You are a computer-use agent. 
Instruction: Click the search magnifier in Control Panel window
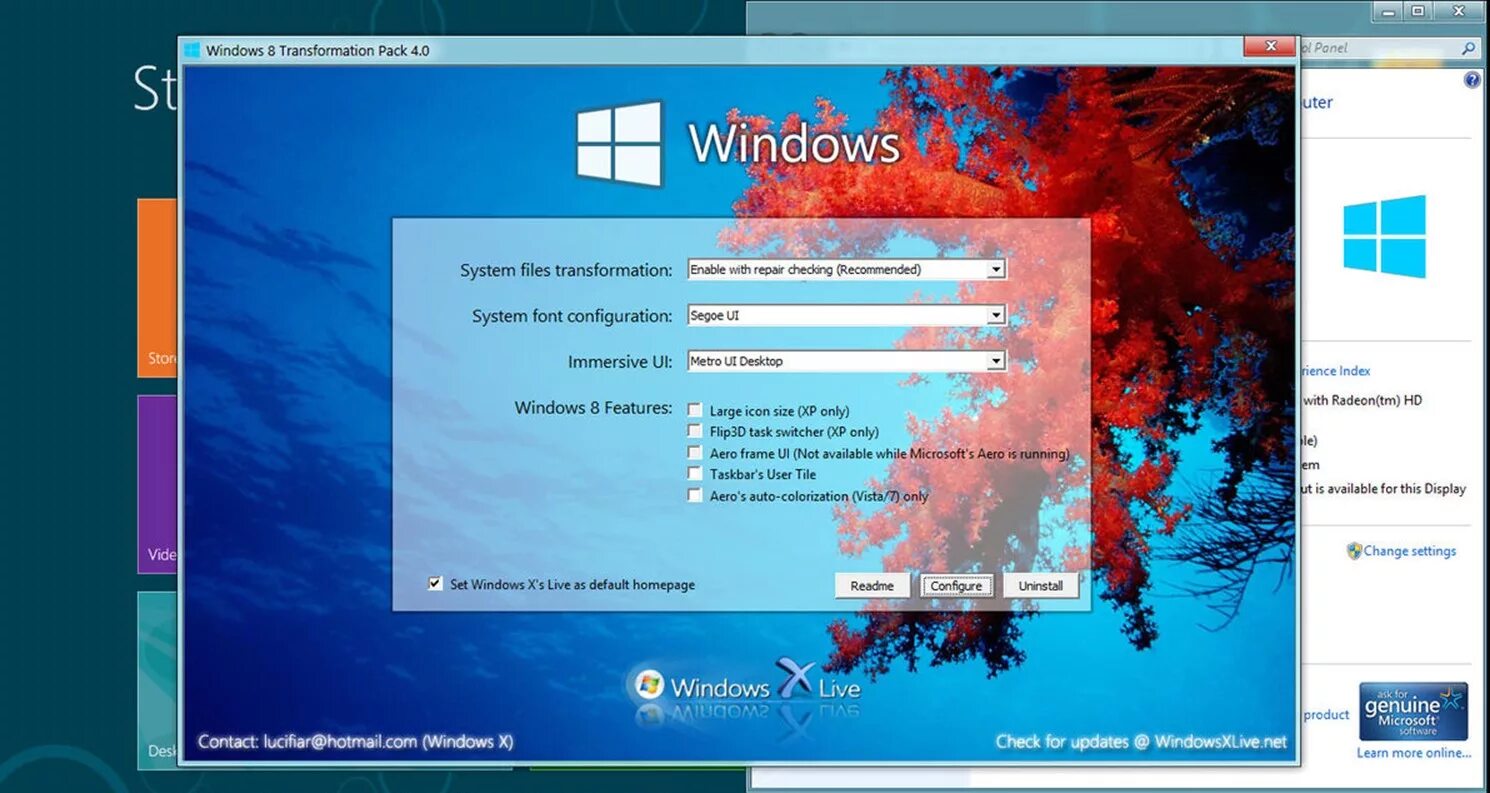[1468, 48]
